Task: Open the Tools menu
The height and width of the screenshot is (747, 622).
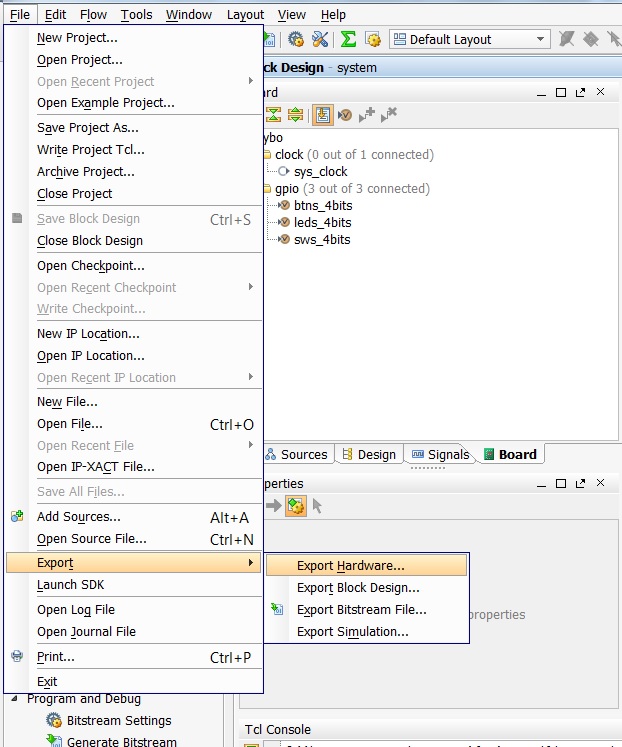Action: (136, 15)
